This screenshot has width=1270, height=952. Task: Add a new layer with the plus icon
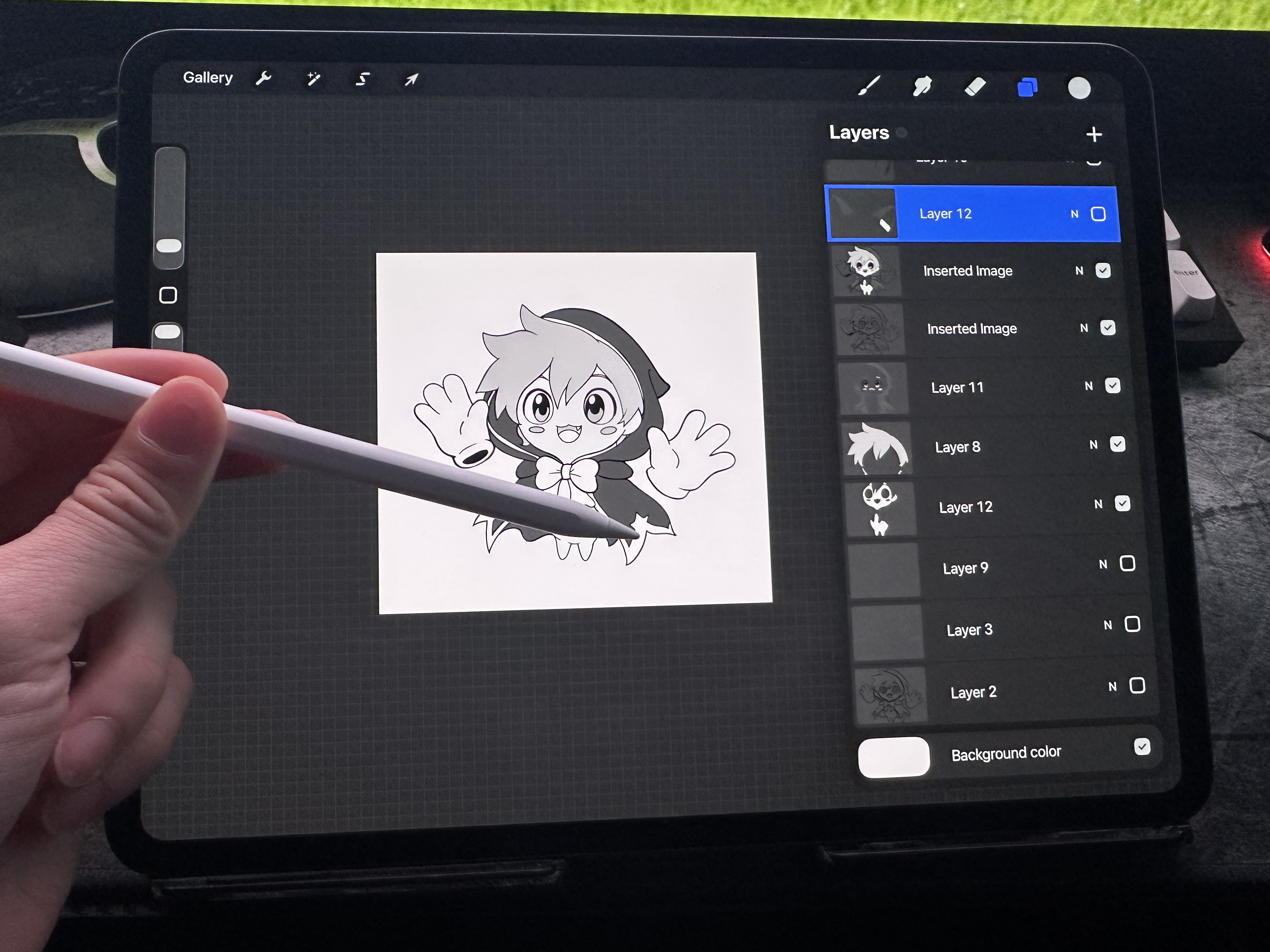(1094, 134)
